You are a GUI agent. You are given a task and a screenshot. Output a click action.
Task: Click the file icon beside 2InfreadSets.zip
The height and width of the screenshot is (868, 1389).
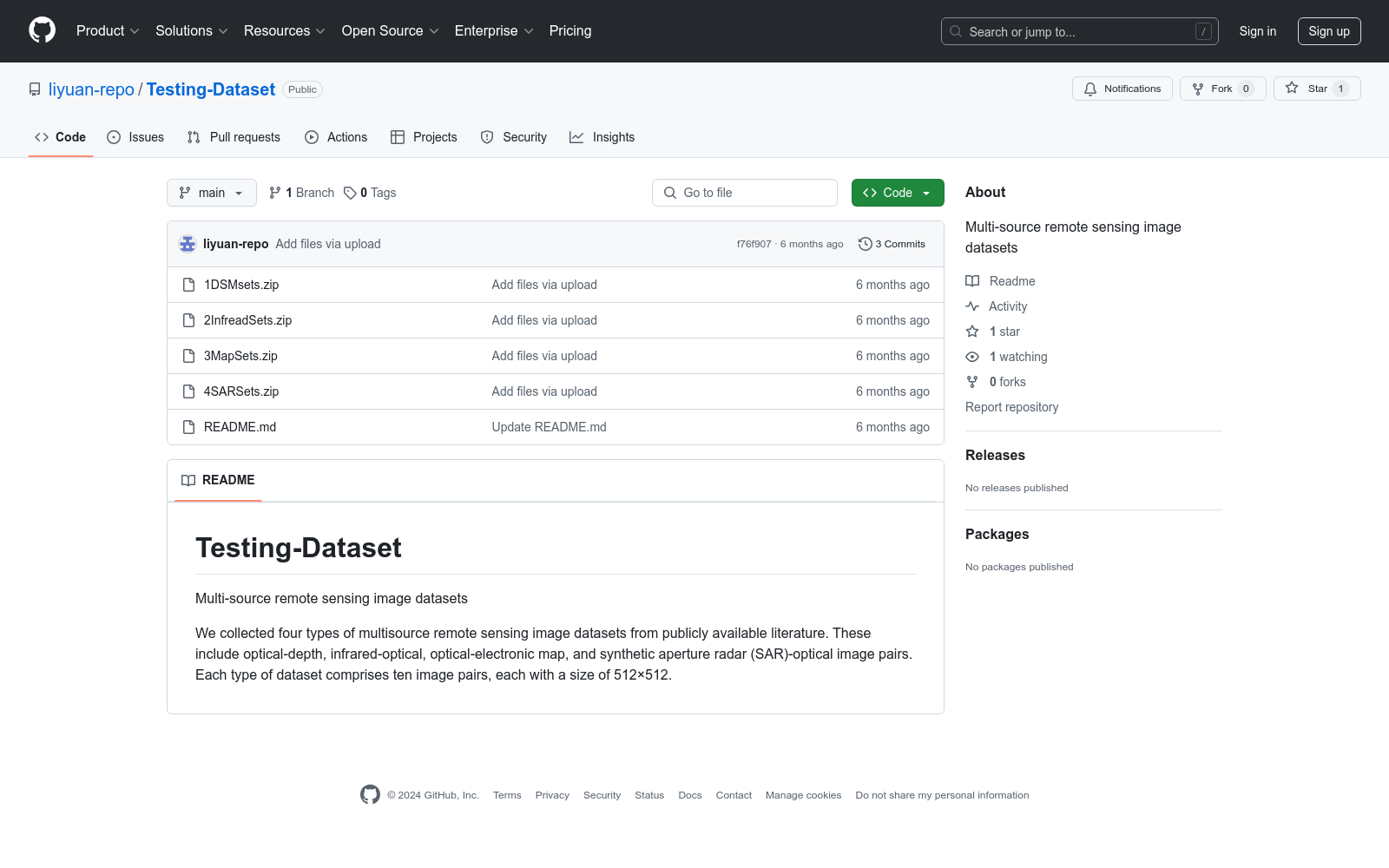[x=188, y=320]
